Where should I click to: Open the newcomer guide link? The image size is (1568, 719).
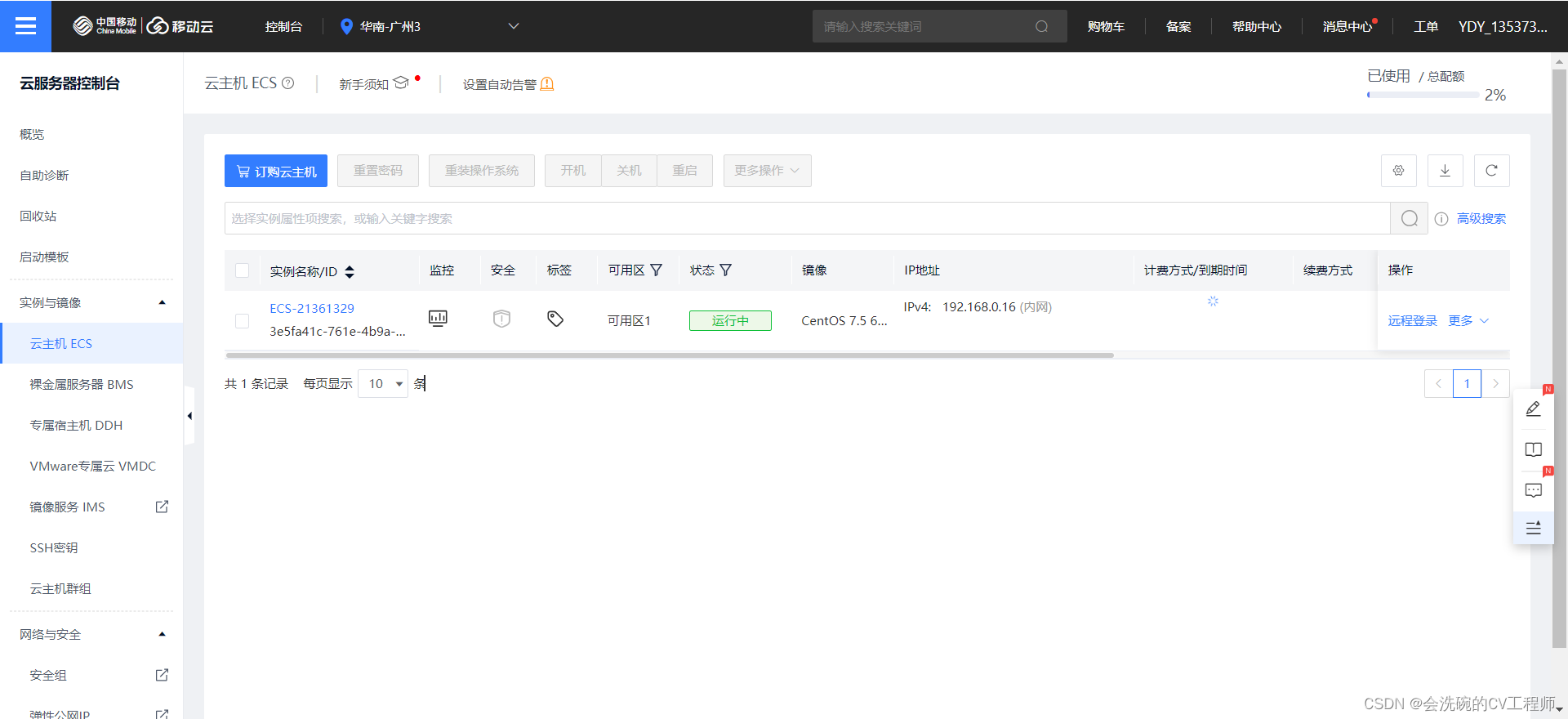[x=373, y=84]
